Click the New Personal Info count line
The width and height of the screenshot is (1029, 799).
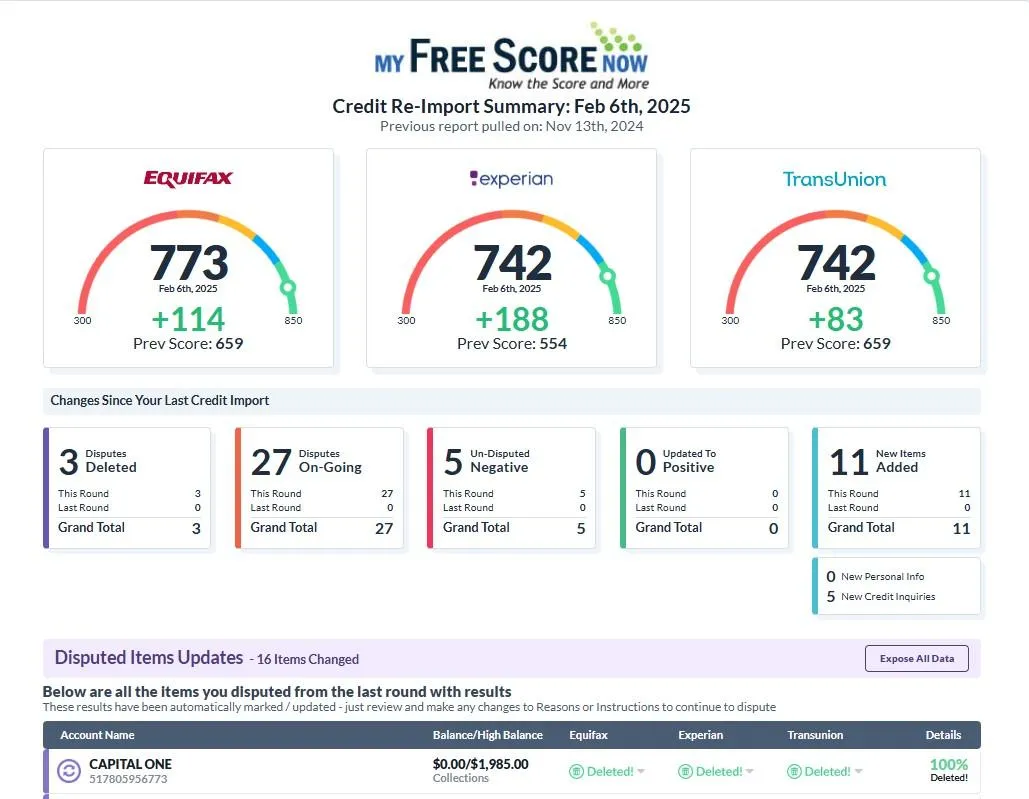875,577
